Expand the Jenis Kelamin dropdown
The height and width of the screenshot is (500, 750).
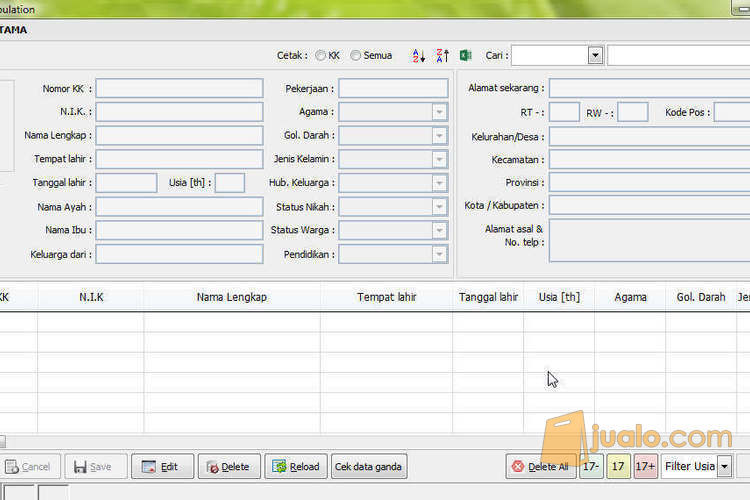(439, 159)
